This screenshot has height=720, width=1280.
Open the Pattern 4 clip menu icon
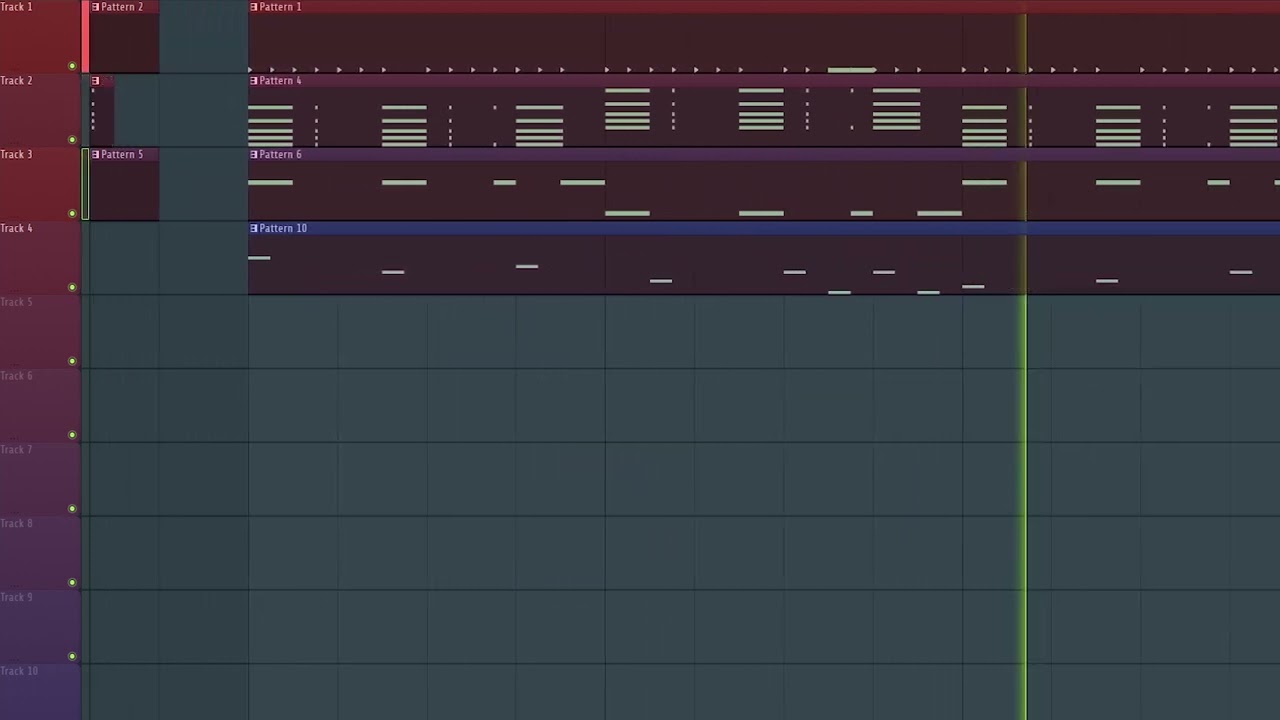254,81
